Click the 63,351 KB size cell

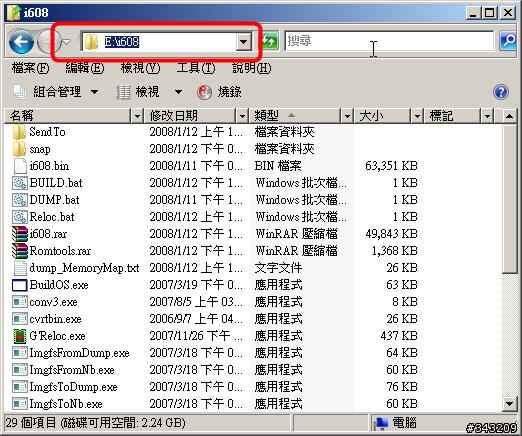[x=391, y=166]
